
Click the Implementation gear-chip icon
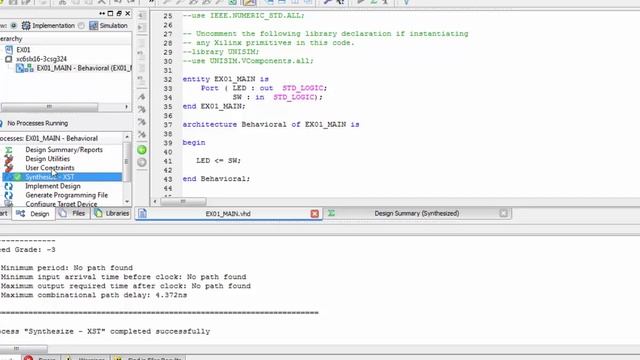(26, 26)
